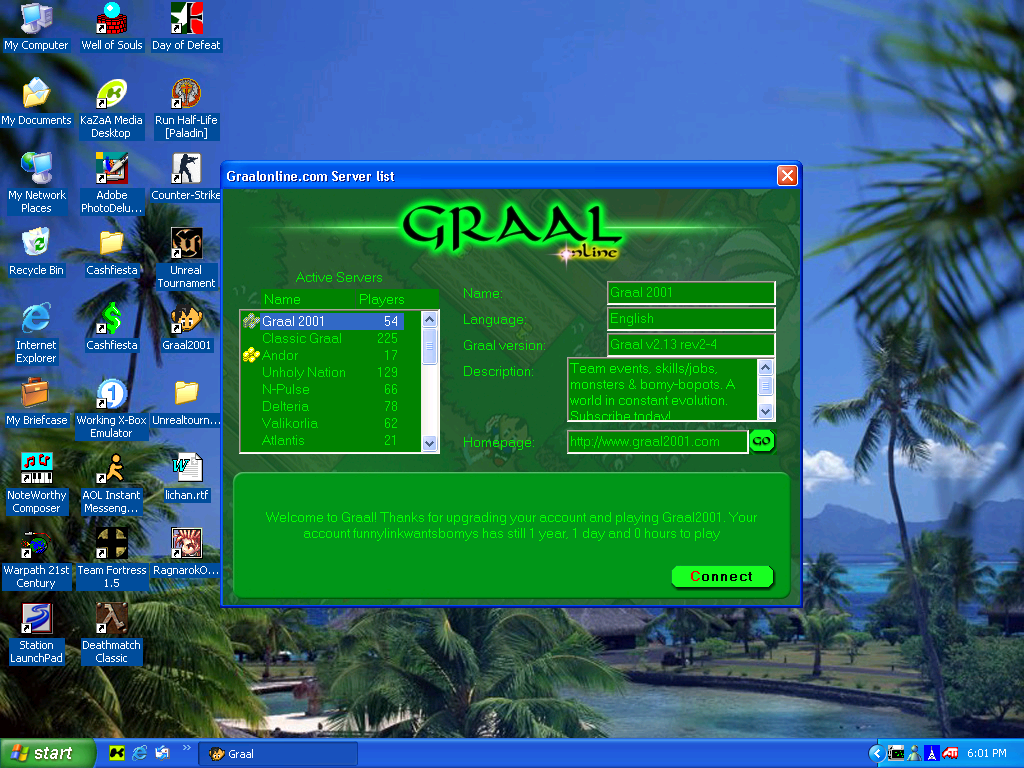Select the Cashfiesta folder icon
1024x768 pixels.
(112, 252)
